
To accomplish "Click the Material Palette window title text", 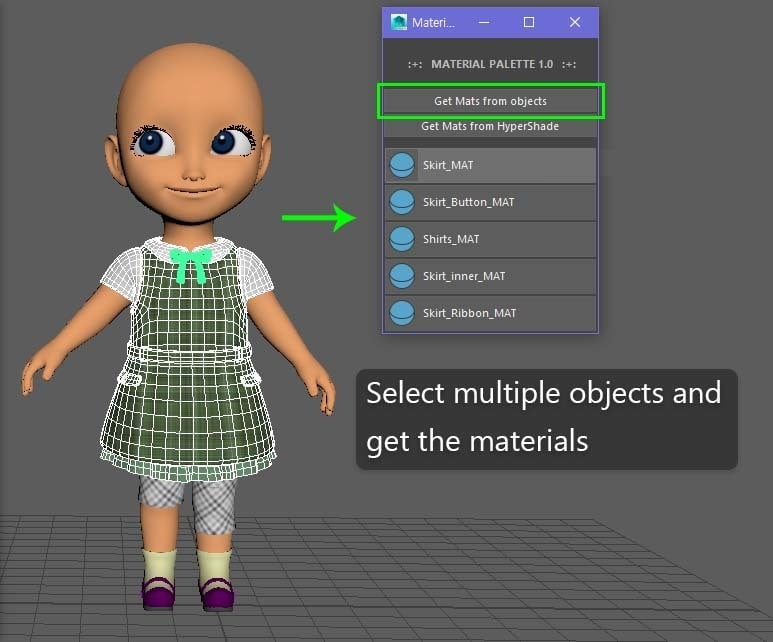I will [x=433, y=23].
